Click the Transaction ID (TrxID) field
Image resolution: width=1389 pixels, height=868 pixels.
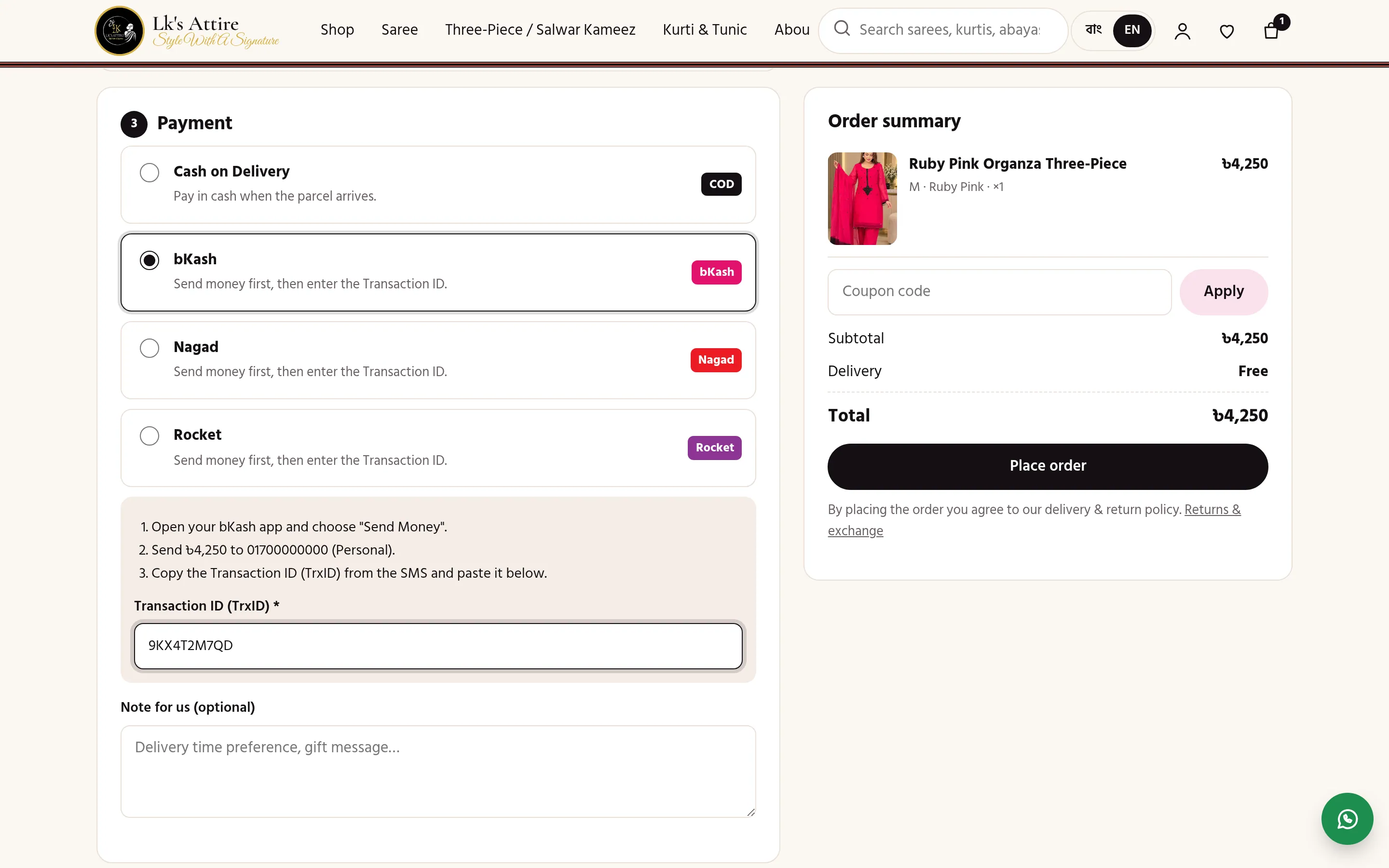coord(438,646)
